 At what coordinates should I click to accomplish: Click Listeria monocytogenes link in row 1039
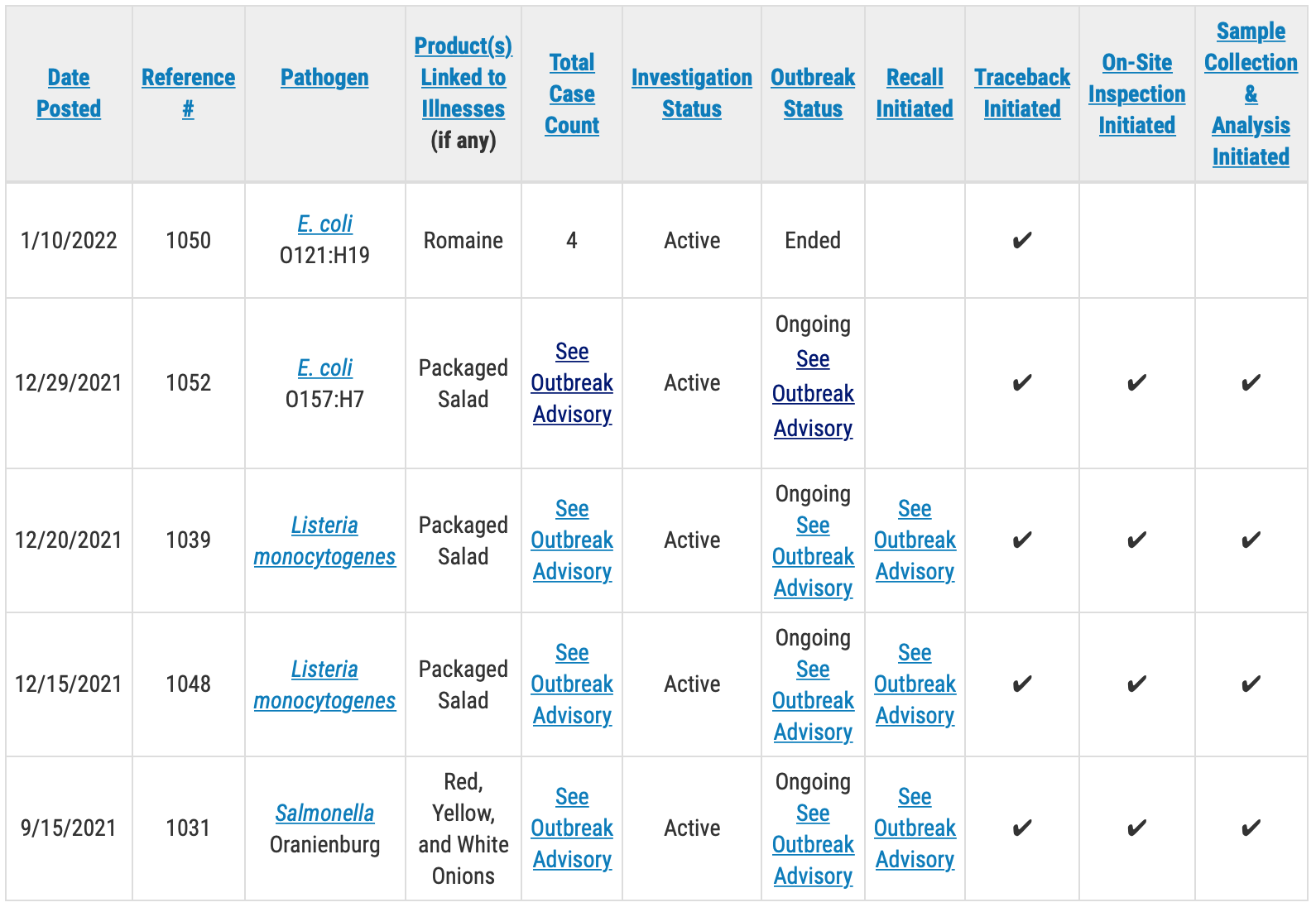324,540
